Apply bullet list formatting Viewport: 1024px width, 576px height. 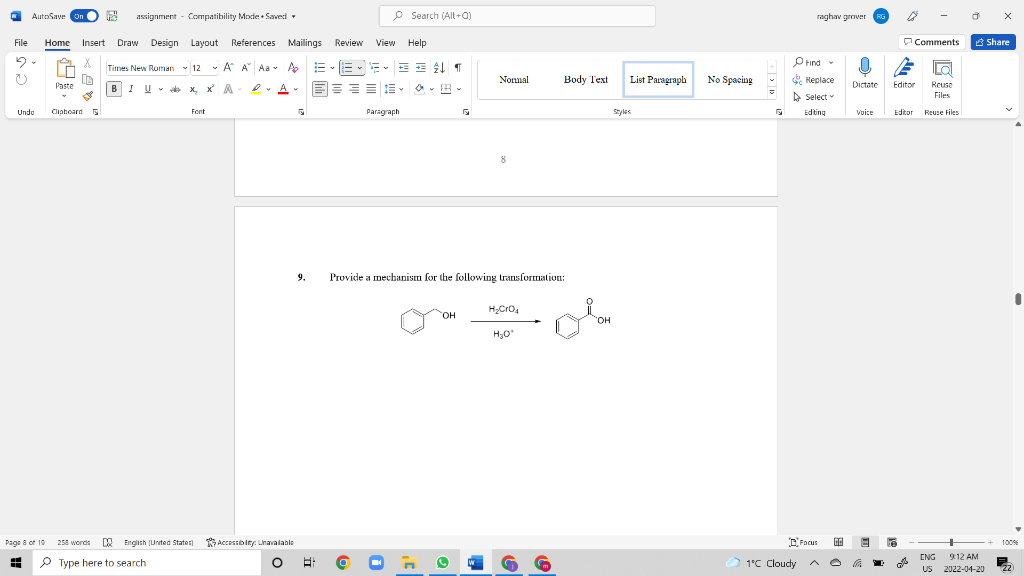321,67
